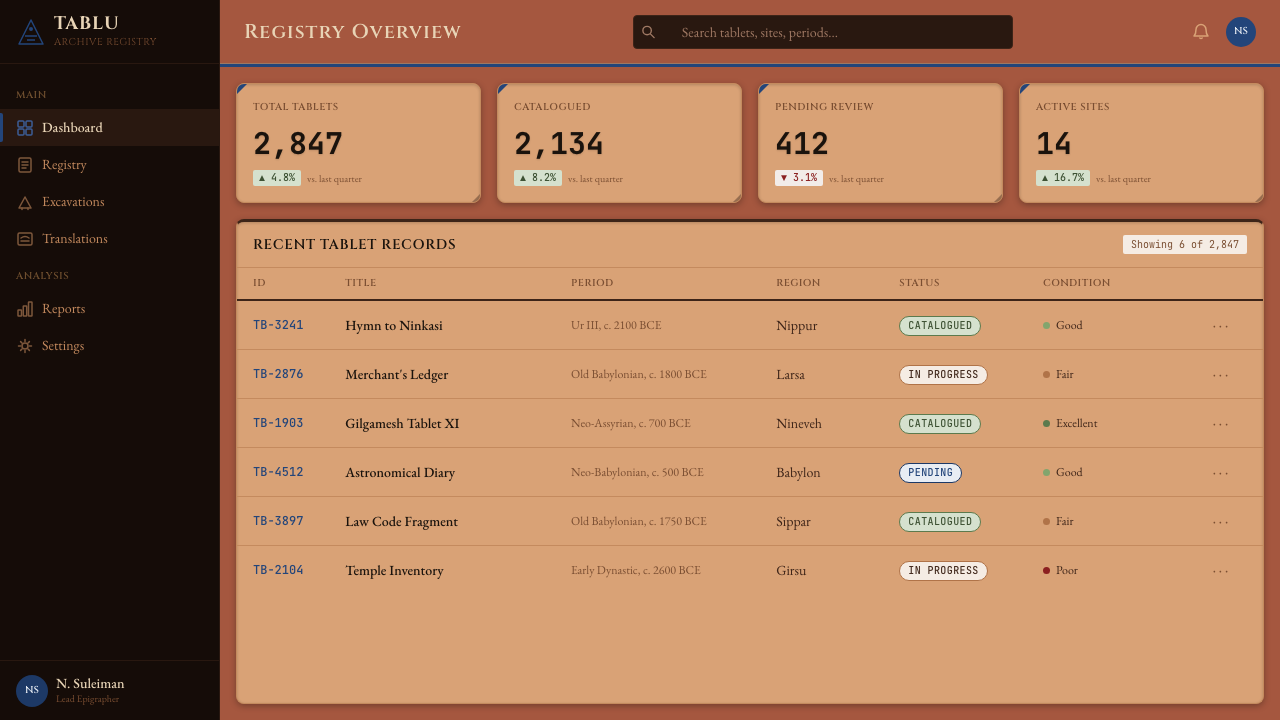Open notifications via the bell icon
This screenshot has width=1280, height=720.
click(1201, 32)
